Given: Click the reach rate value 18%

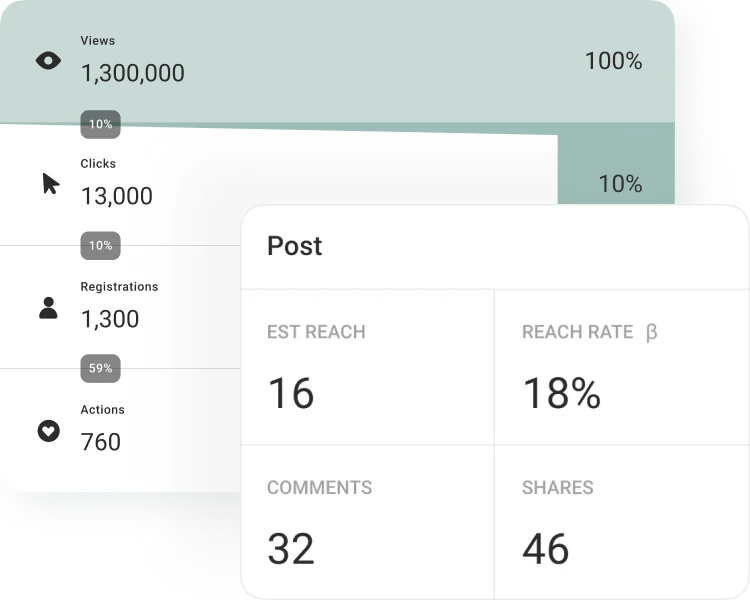Looking at the screenshot, I should 561,394.
